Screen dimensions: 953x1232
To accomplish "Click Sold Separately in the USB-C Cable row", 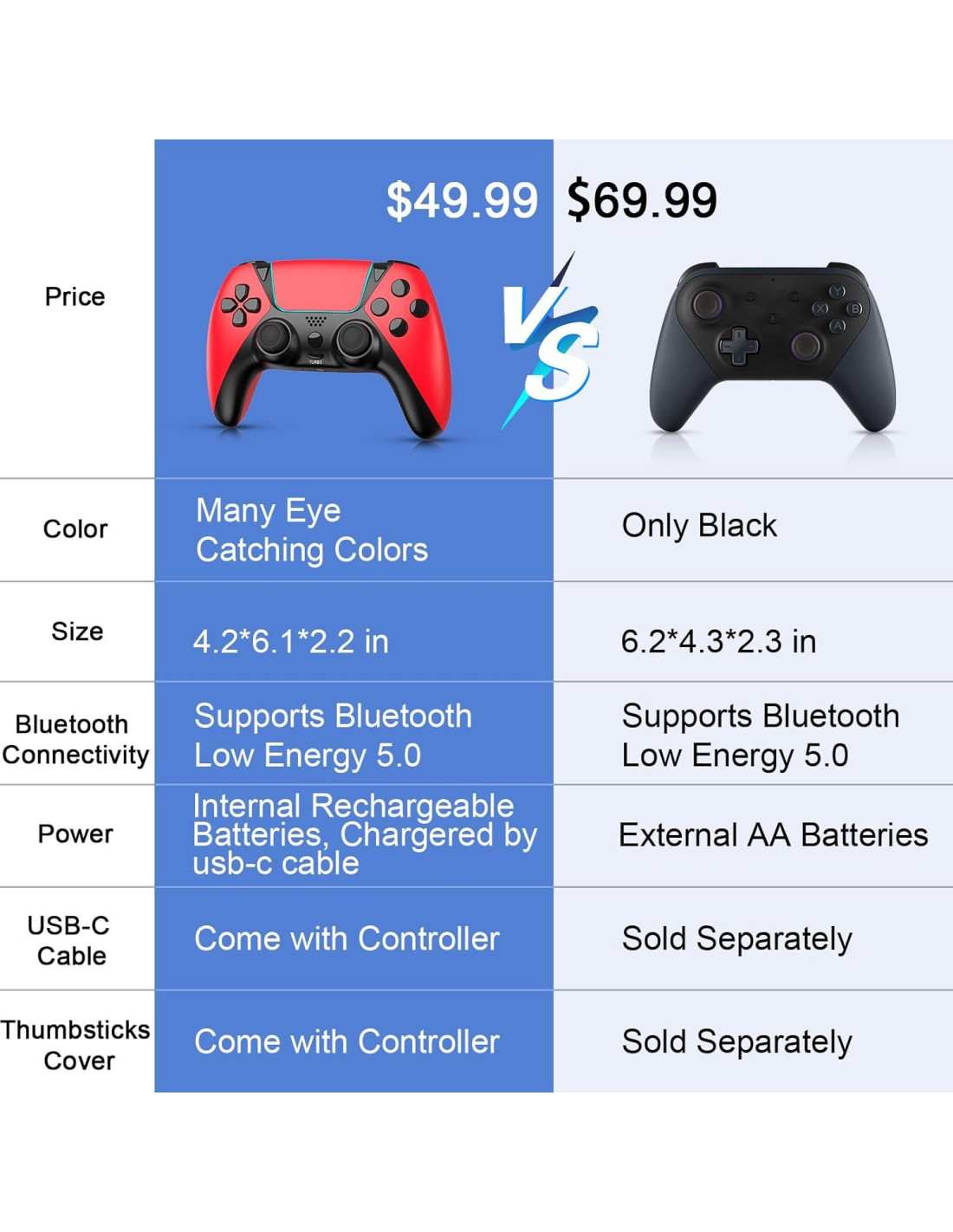I will [737, 939].
